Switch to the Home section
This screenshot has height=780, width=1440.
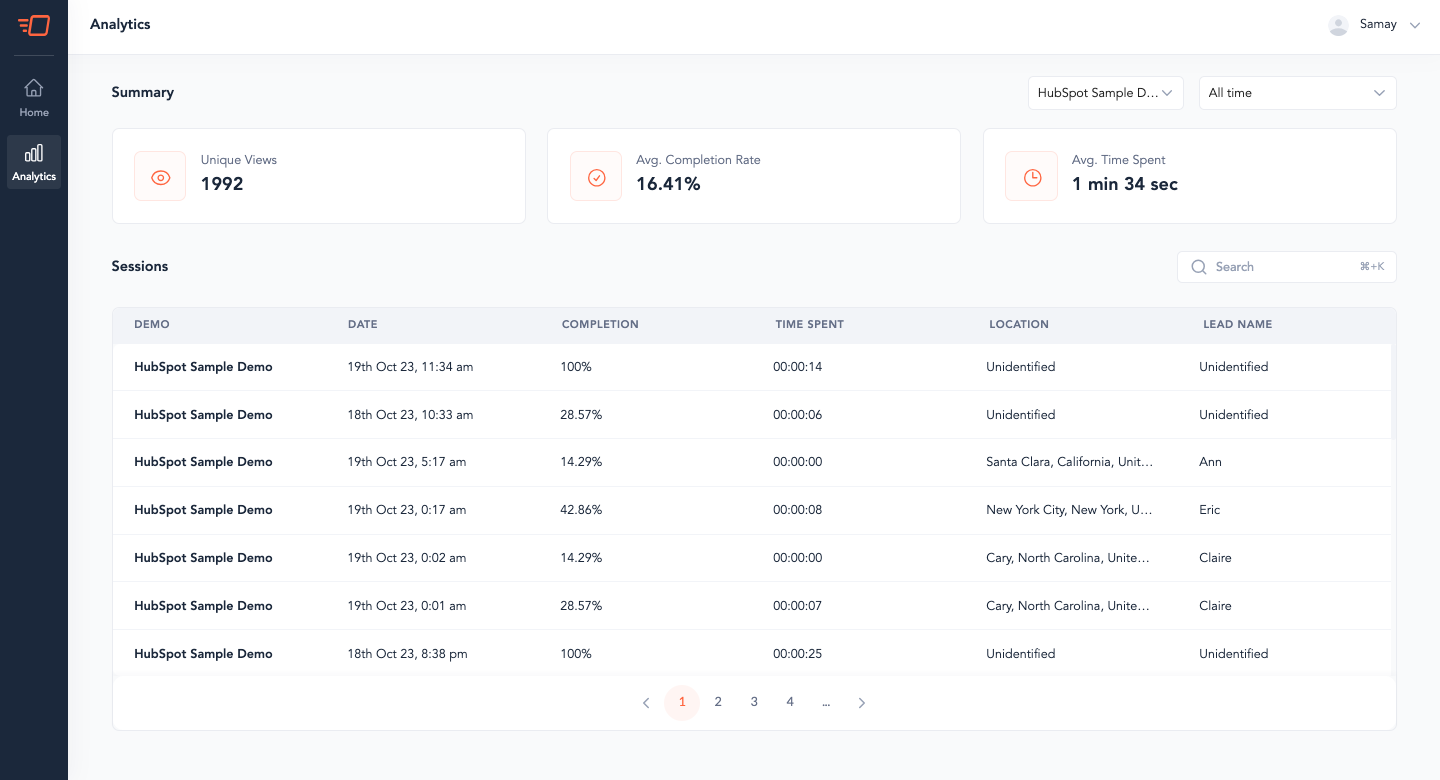point(34,97)
